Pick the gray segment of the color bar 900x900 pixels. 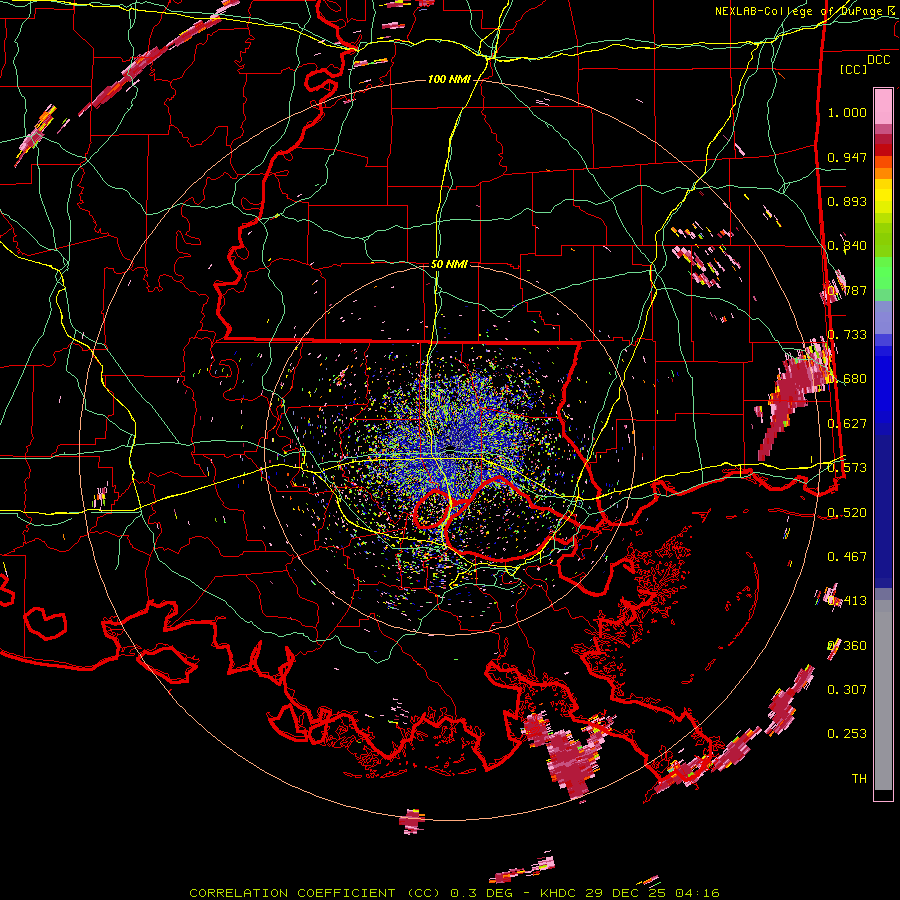point(883,695)
